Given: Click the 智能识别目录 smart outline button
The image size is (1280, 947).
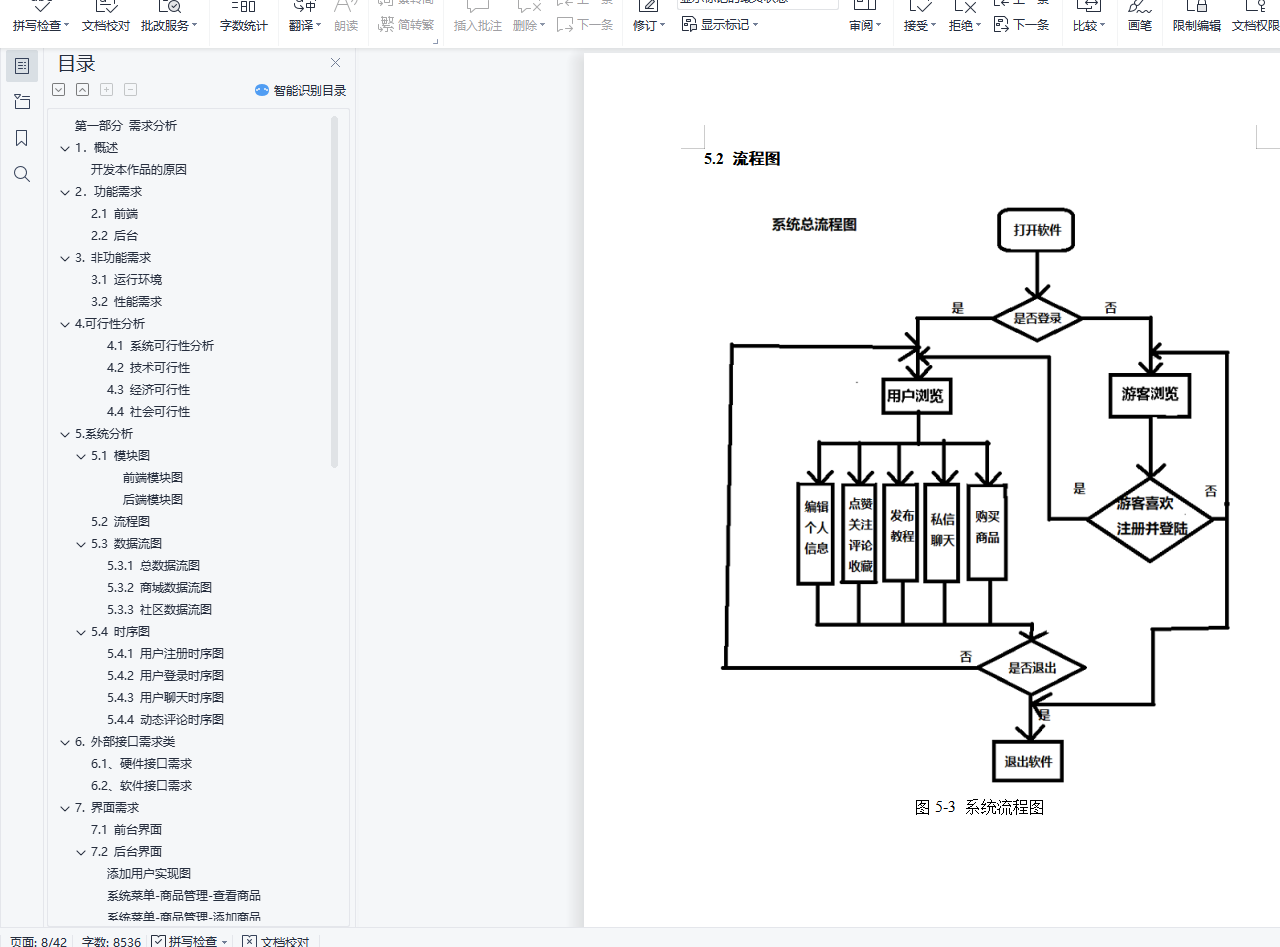Looking at the screenshot, I should click(300, 90).
